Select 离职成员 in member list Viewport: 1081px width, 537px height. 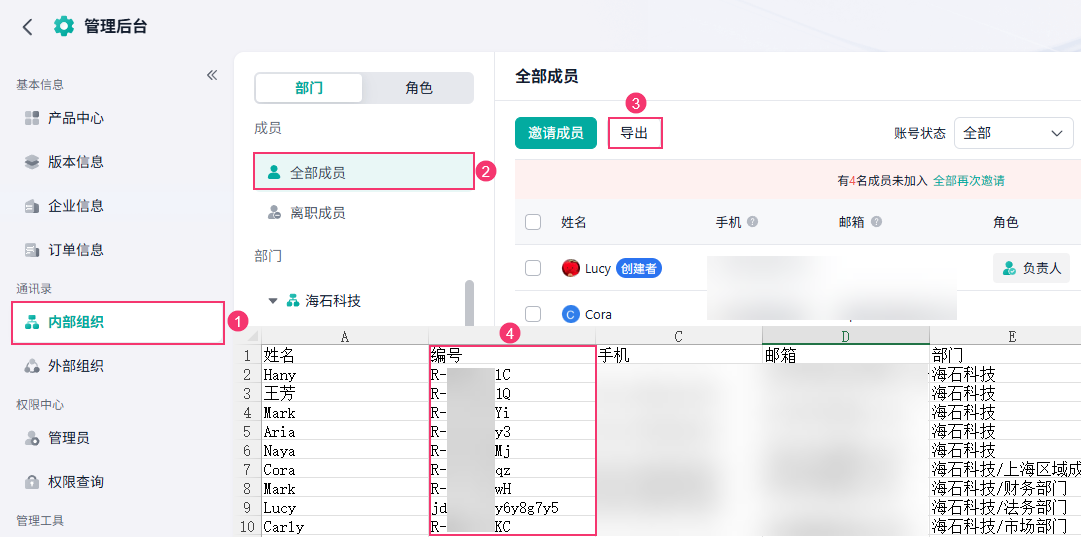[317, 213]
